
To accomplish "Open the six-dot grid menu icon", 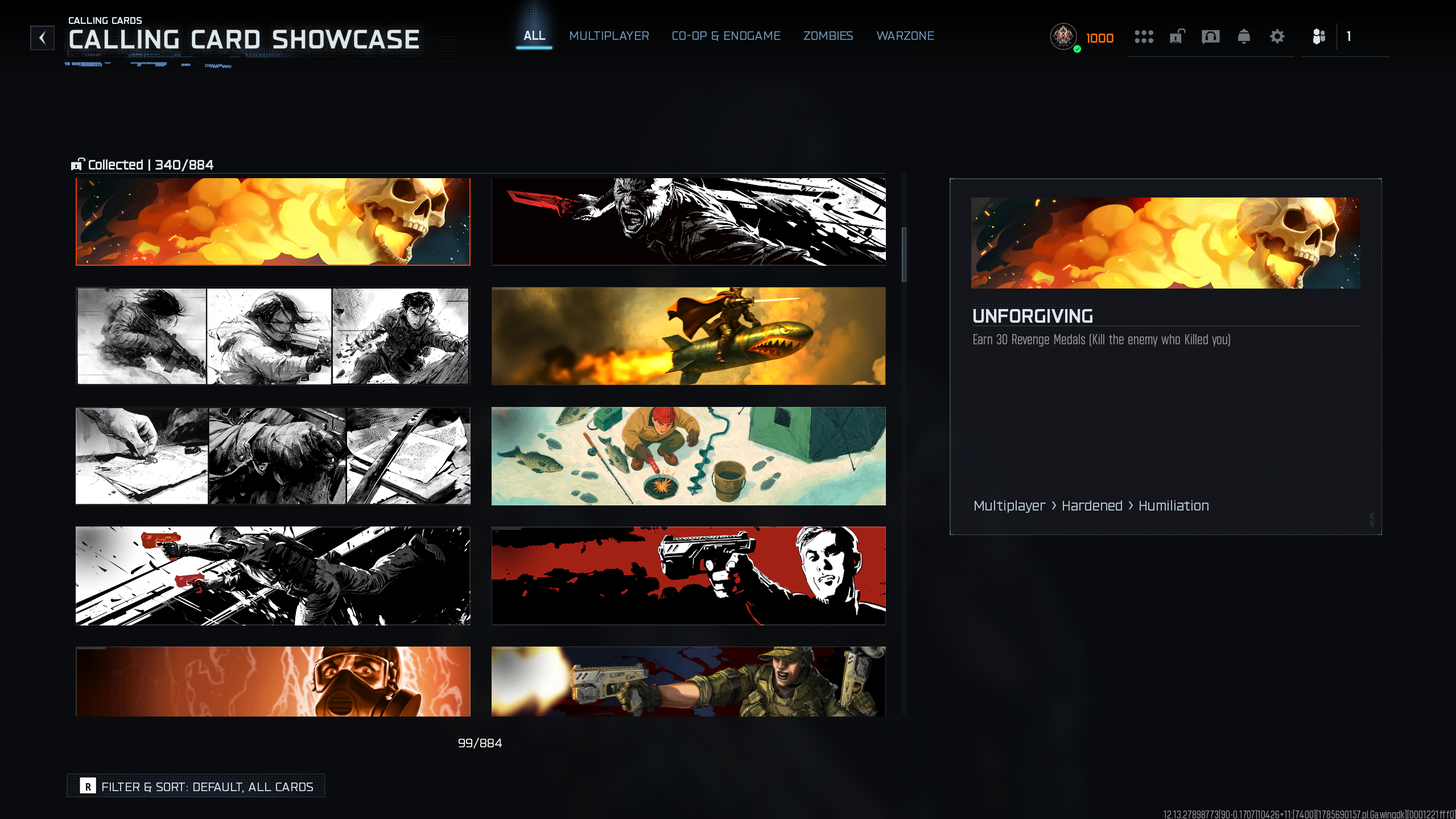I will [1144, 37].
